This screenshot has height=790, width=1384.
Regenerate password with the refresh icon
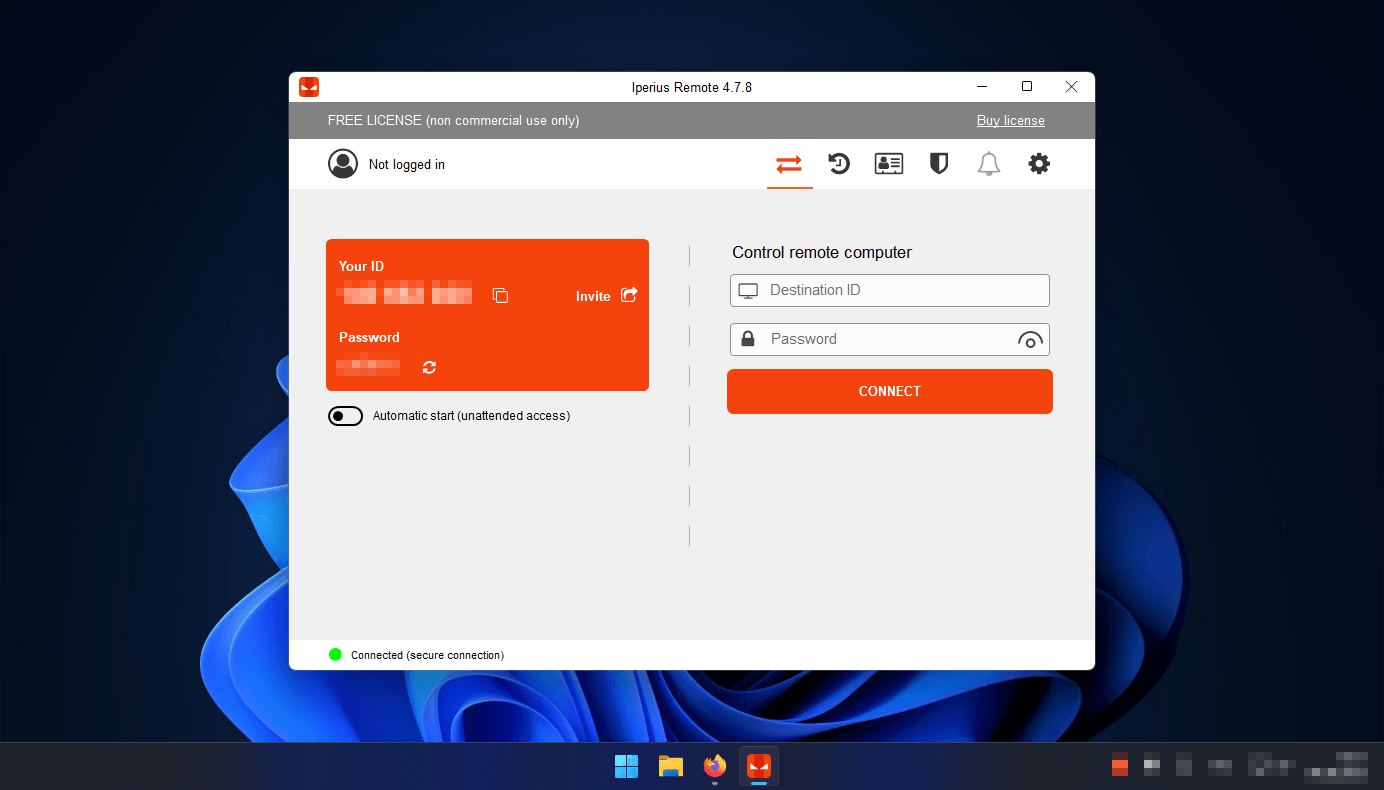[429, 367]
